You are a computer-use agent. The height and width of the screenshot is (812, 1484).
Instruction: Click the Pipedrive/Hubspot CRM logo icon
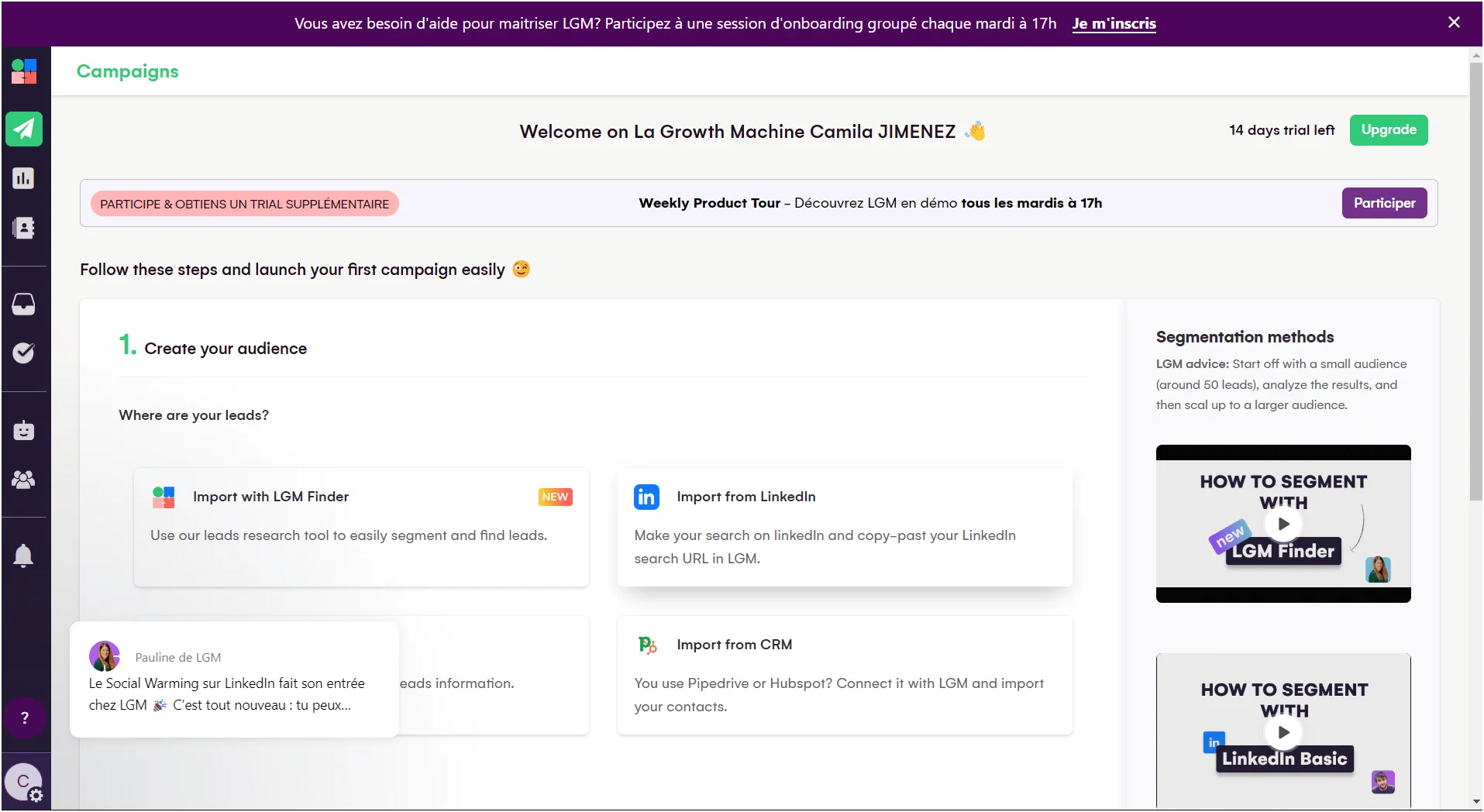(x=647, y=645)
